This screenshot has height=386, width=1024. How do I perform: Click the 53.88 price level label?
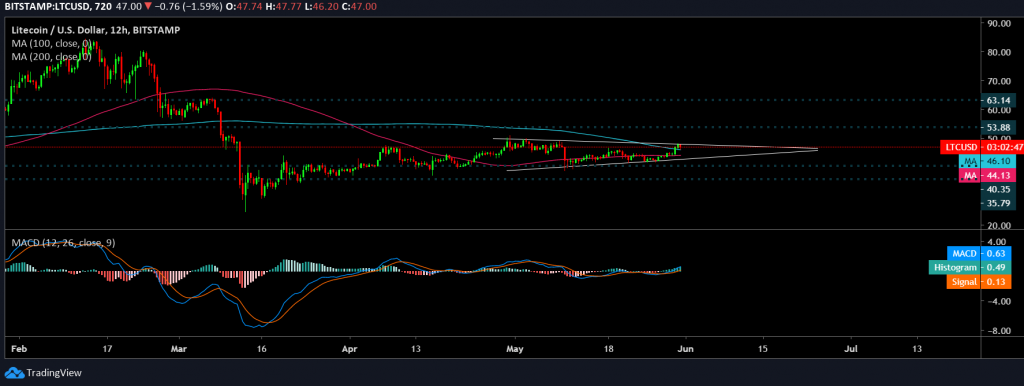click(x=998, y=127)
